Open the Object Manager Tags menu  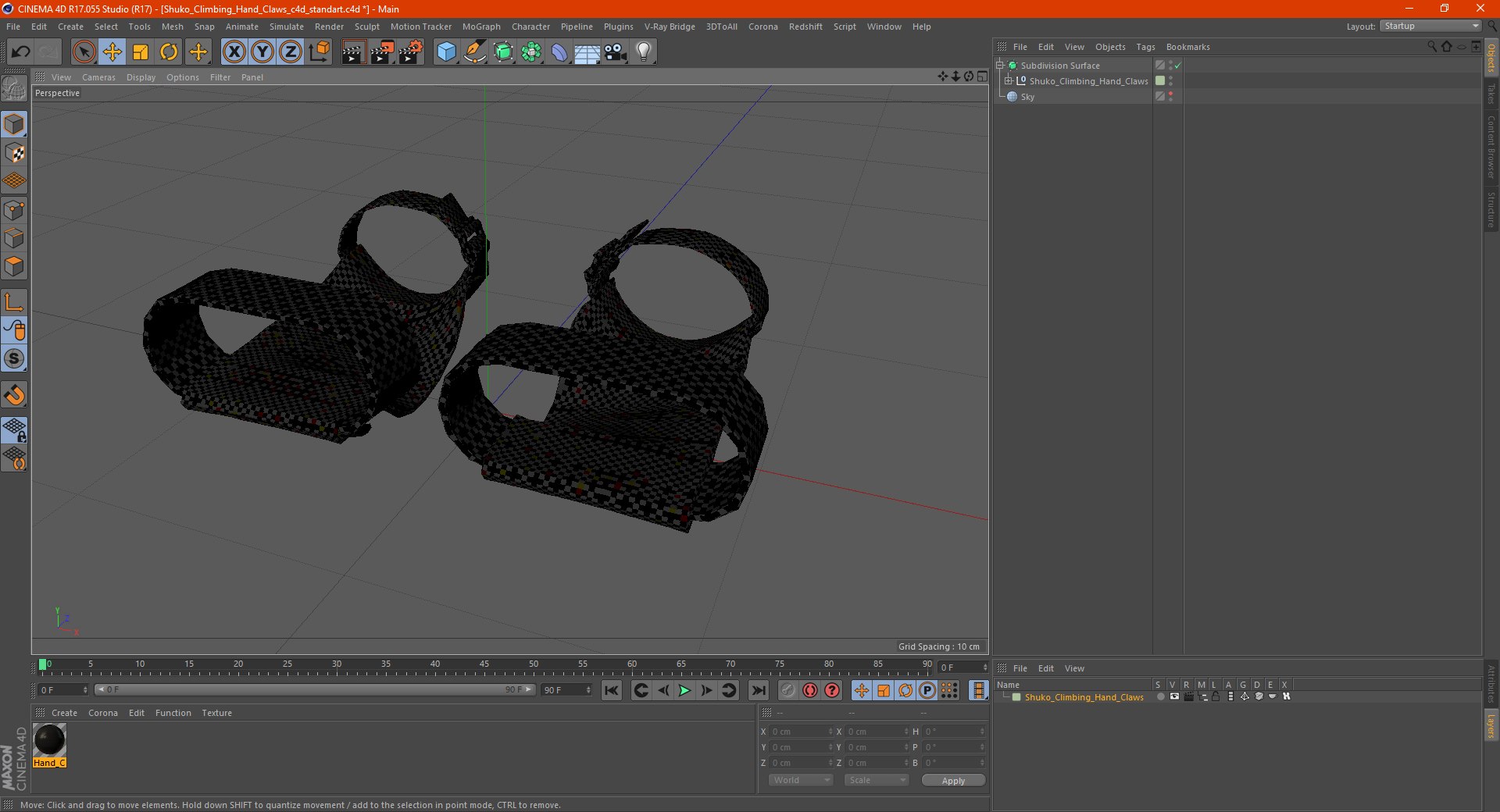tap(1145, 47)
